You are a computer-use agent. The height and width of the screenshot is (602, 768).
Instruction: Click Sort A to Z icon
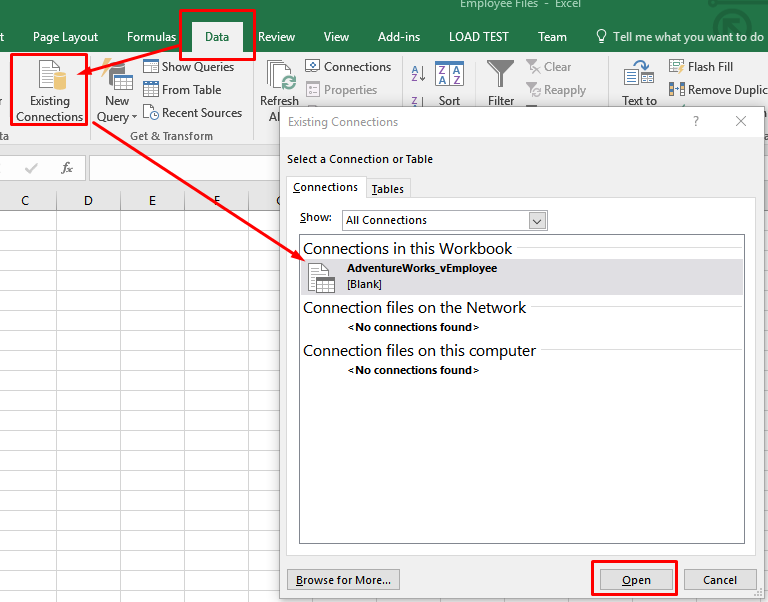(418, 73)
